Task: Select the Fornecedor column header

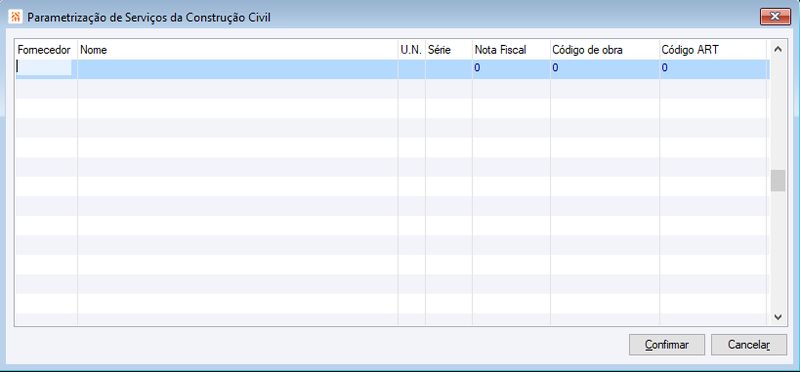Action: click(46, 50)
